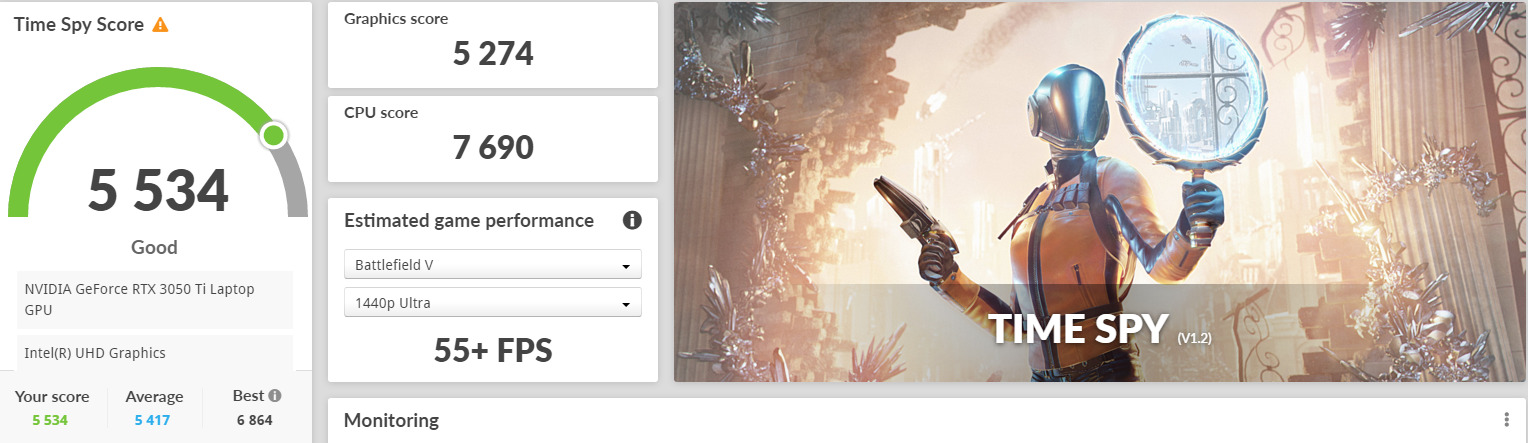Screen dimensions: 1528x443
Task: Click the NVIDIA GeForce RTX 3050 Ti entry
Action: point(155,300)
